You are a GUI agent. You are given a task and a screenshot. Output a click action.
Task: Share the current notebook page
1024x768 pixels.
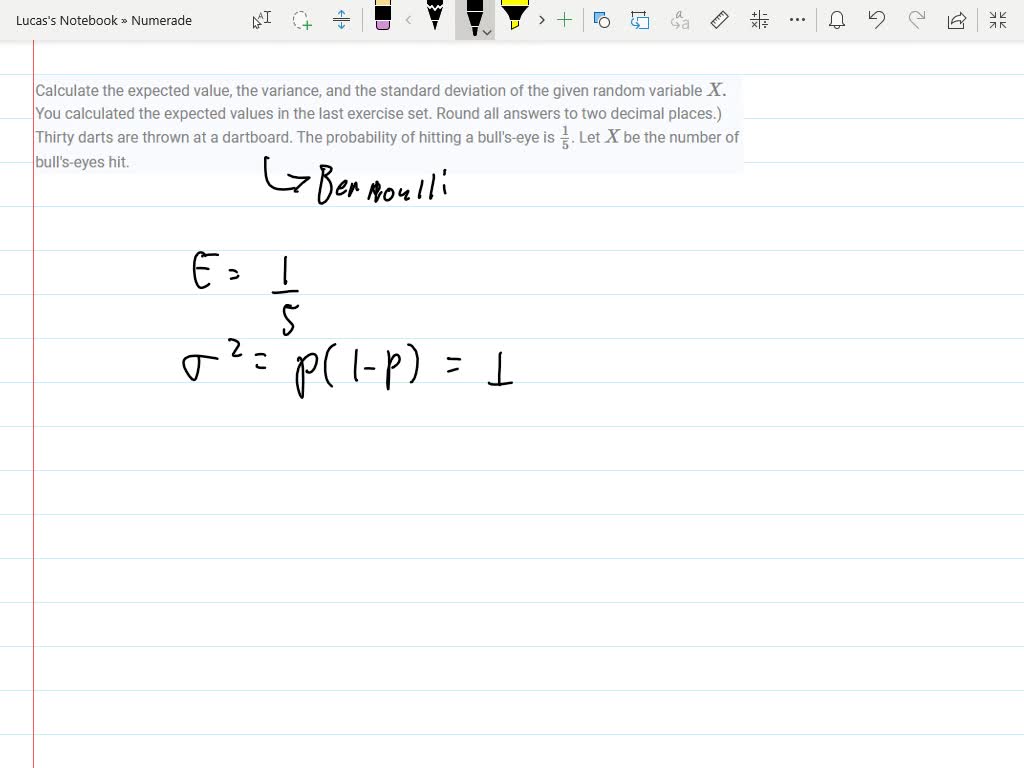[x=956, y=20]
